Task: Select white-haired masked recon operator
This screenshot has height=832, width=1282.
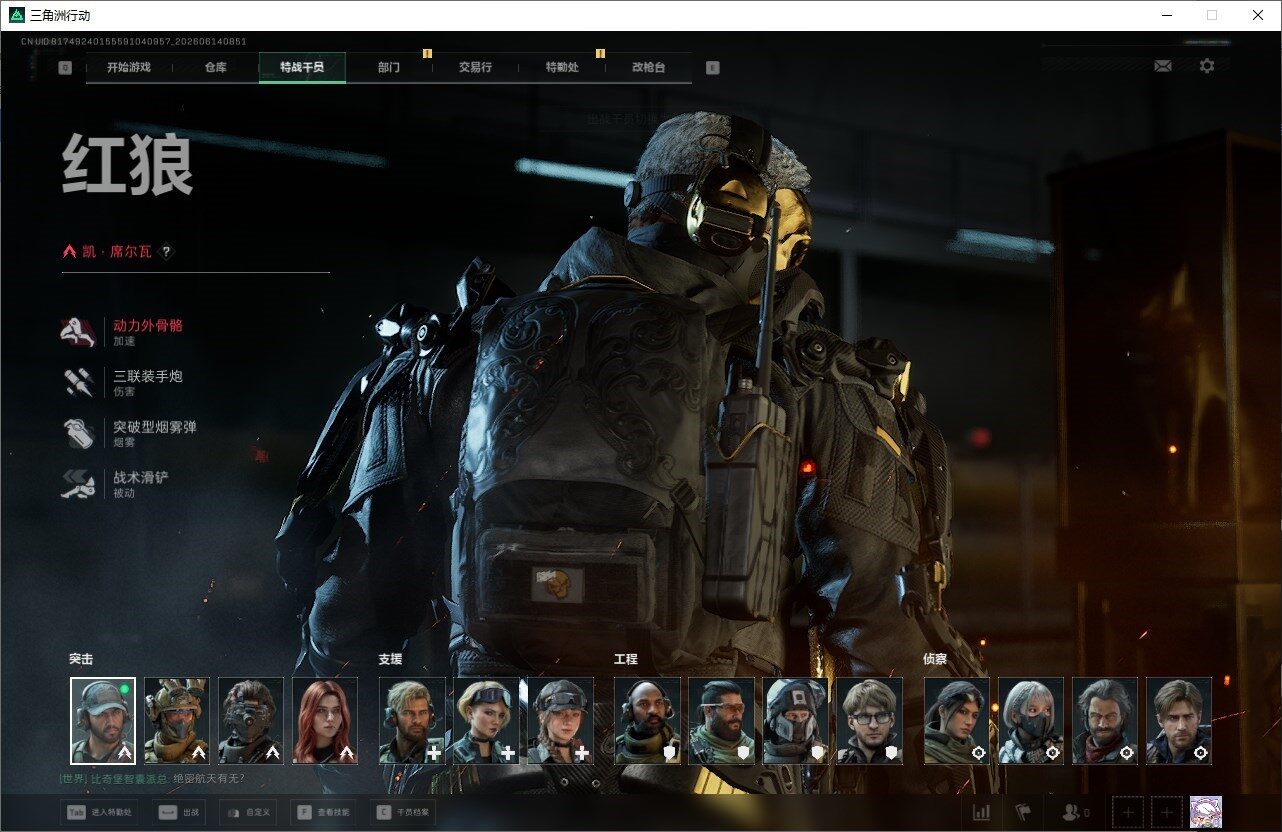Action: pyautogui.click(x=1030, y=721)
